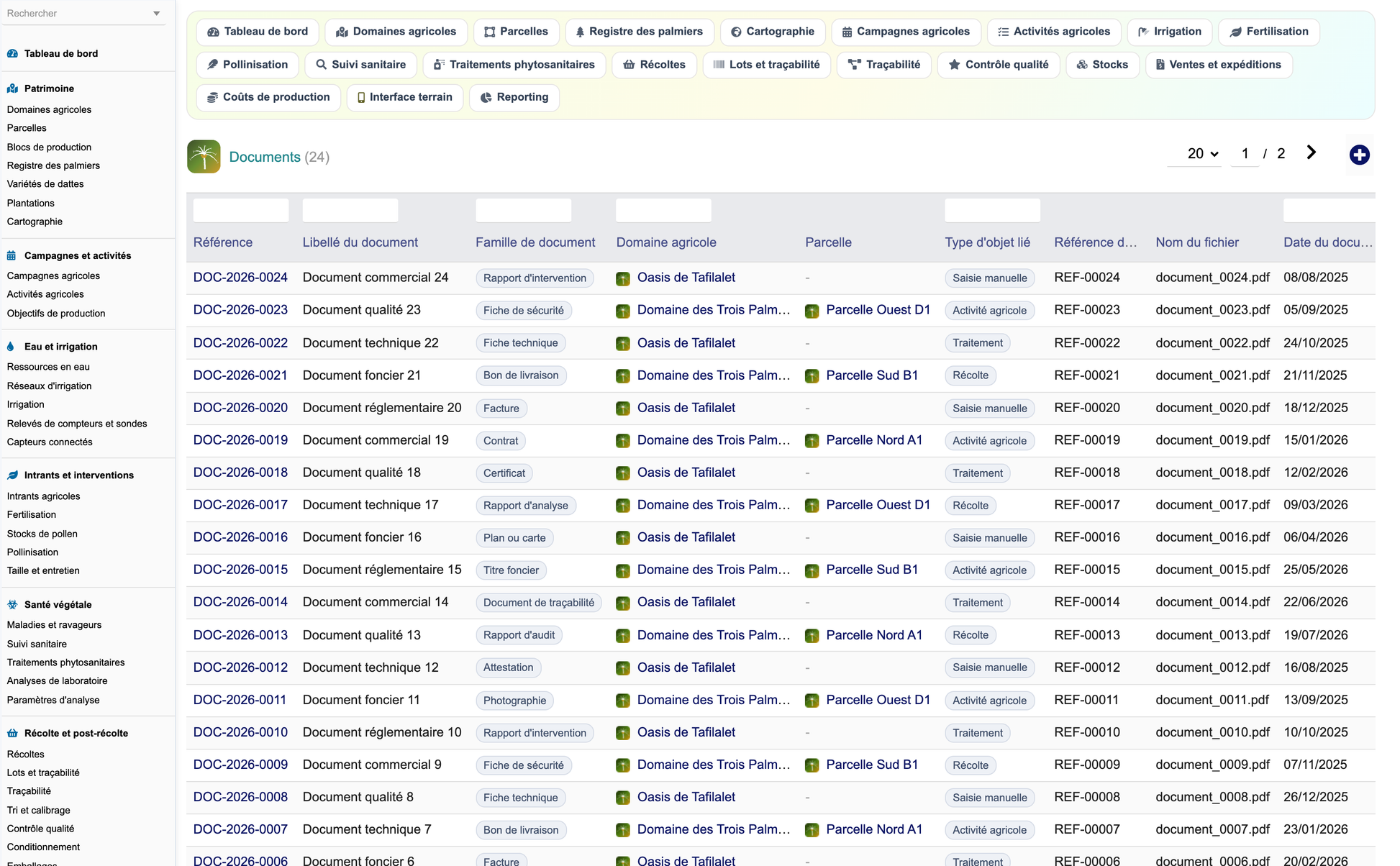The height and width of the screenshot is (866, 1400).
Task: Select Tri et calibrage in the sidebar
Action: [x=38, y=811]
